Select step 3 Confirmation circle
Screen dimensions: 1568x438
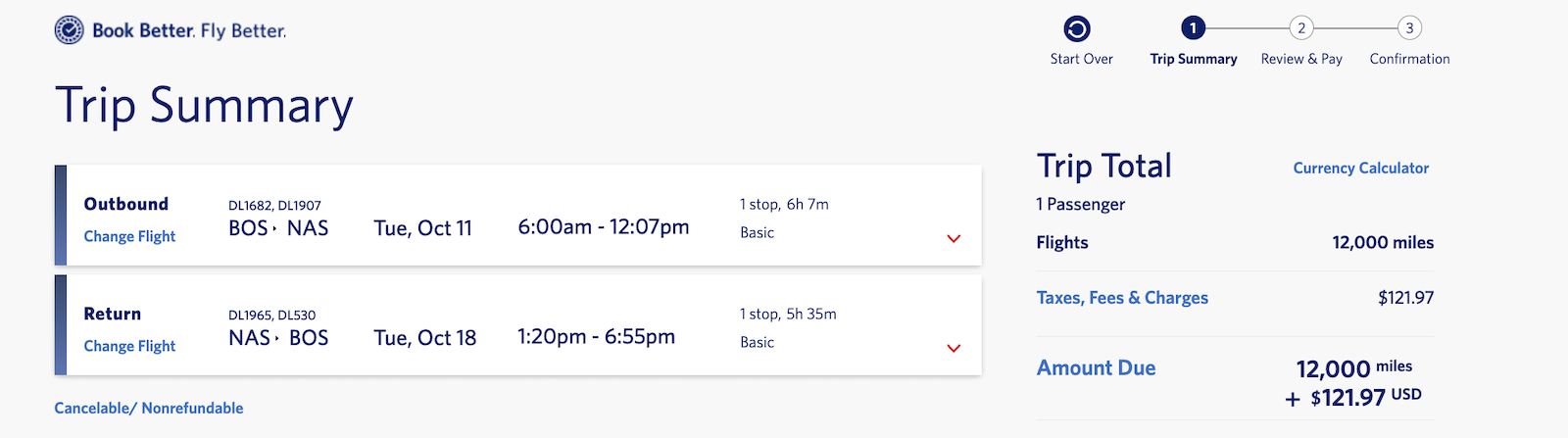click(1409, 28)
